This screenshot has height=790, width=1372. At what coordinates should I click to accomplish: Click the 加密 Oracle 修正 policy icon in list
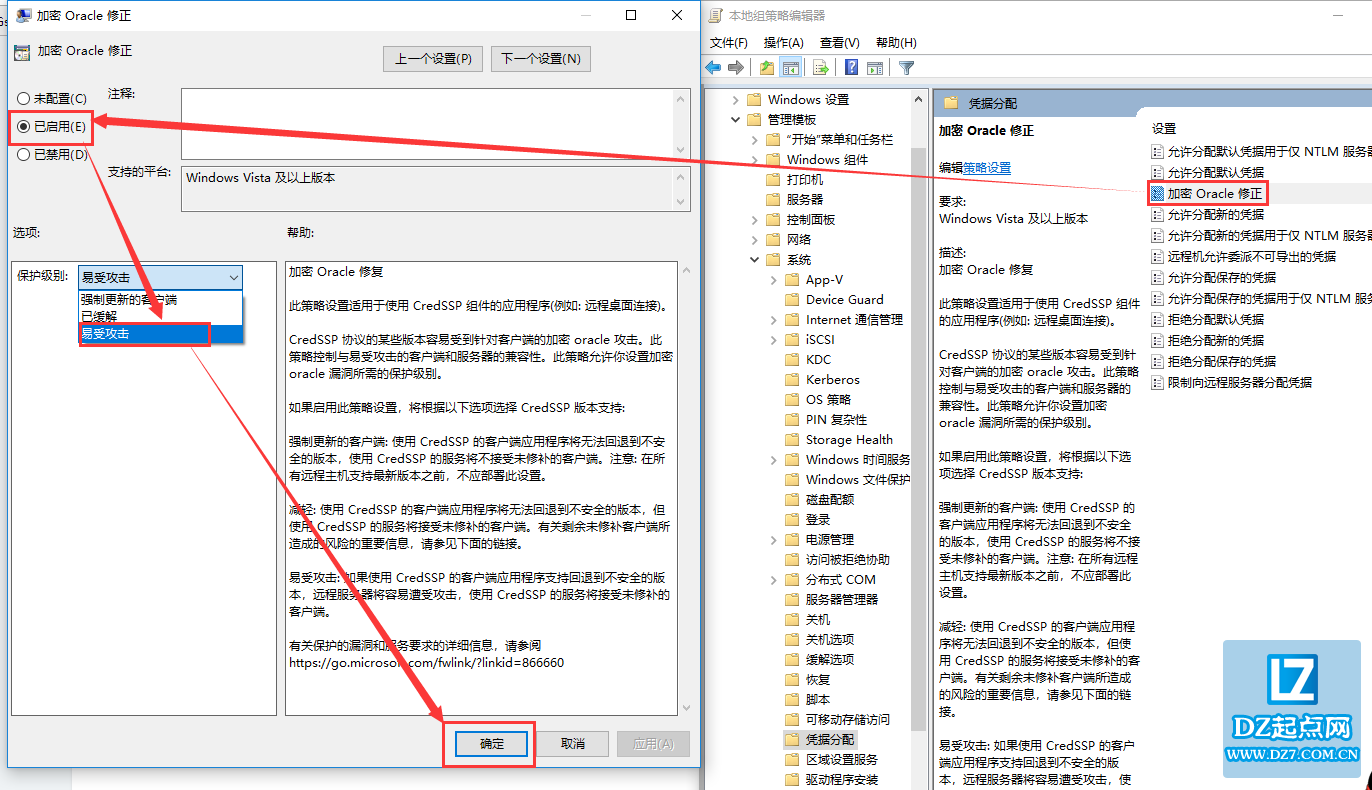tap(1158, 193)
